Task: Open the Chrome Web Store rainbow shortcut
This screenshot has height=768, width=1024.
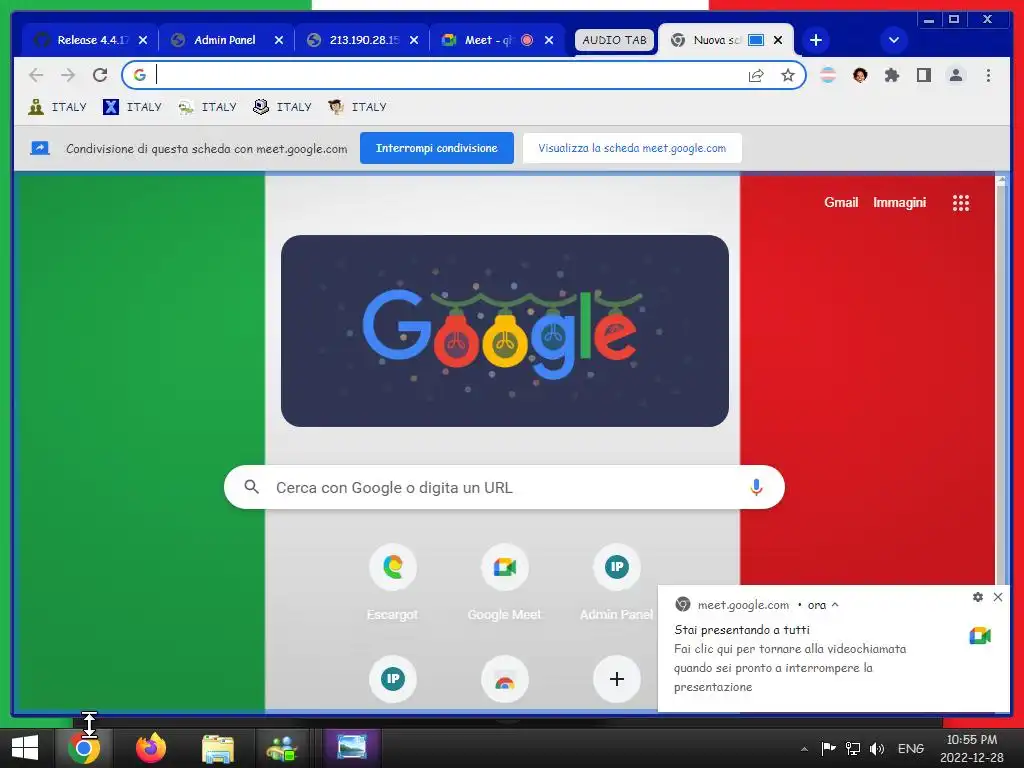Action: (505, 679)
